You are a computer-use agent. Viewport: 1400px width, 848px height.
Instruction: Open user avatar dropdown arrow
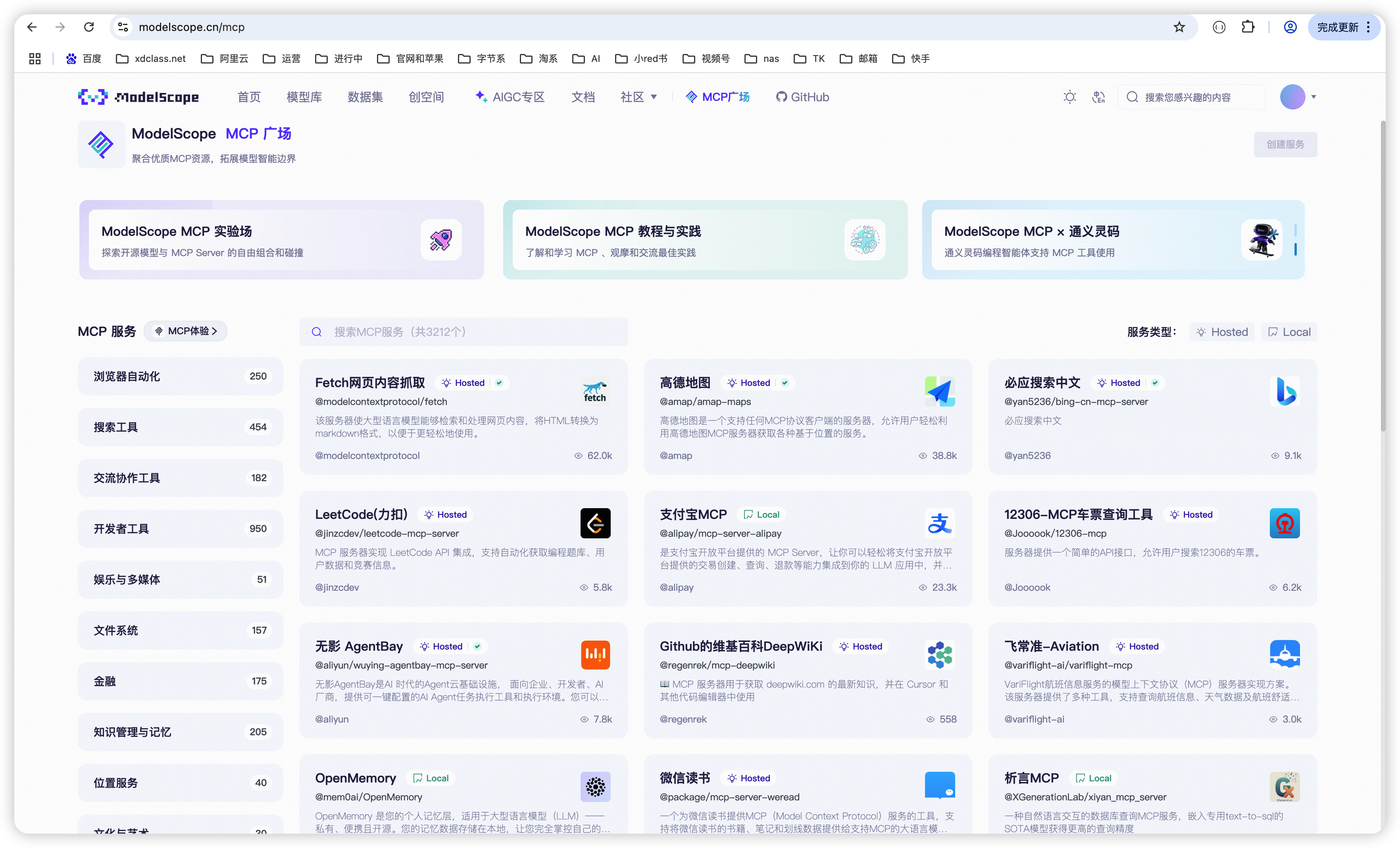[1313, 97]
